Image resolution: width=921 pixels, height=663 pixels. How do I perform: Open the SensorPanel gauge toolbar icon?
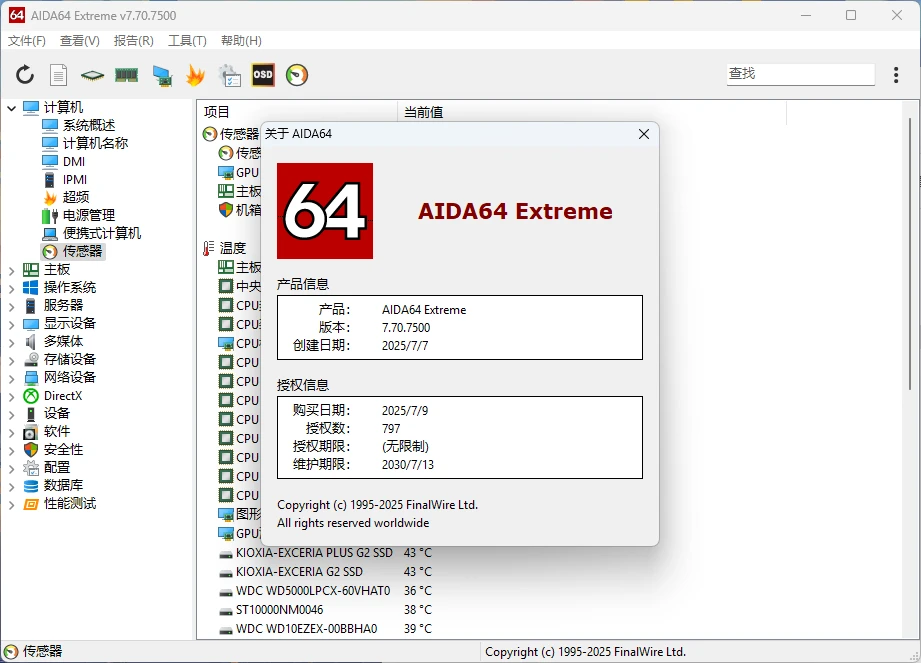[x=297, y=75]
